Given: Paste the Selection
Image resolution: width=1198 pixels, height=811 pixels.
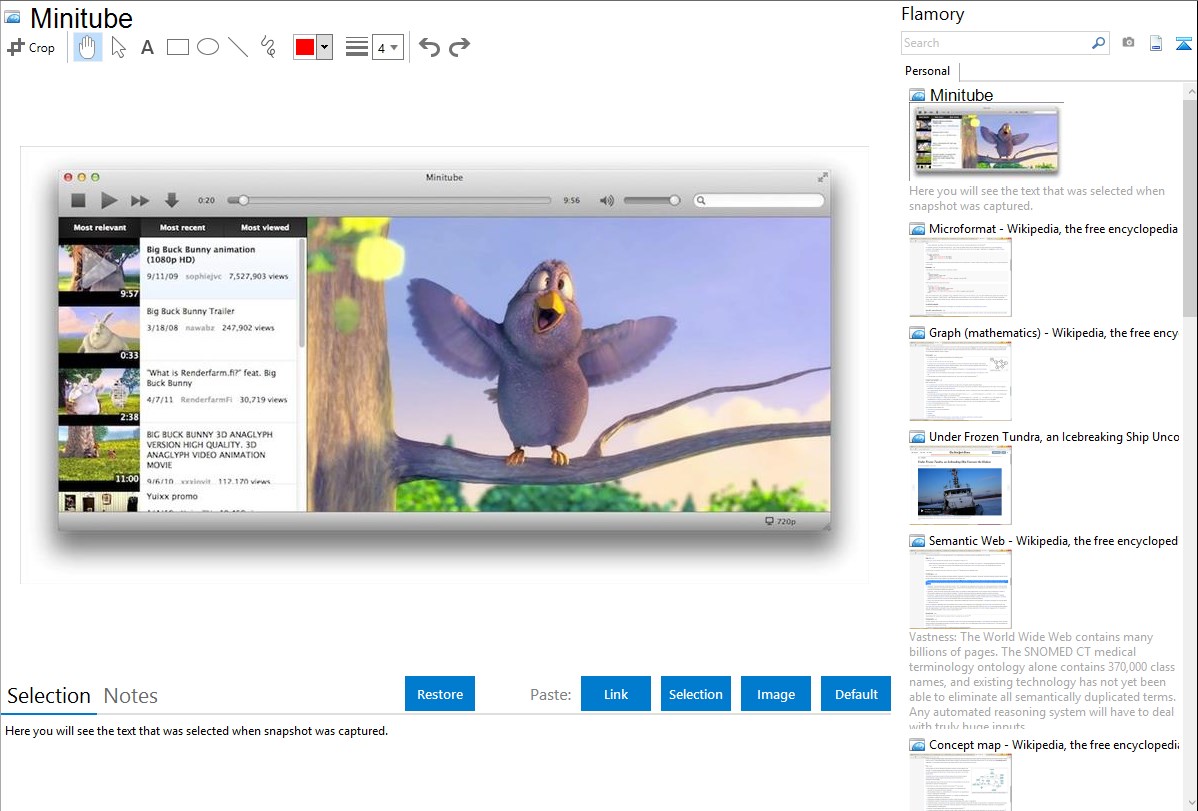Looking at the screenshot, I should [696, 693].
